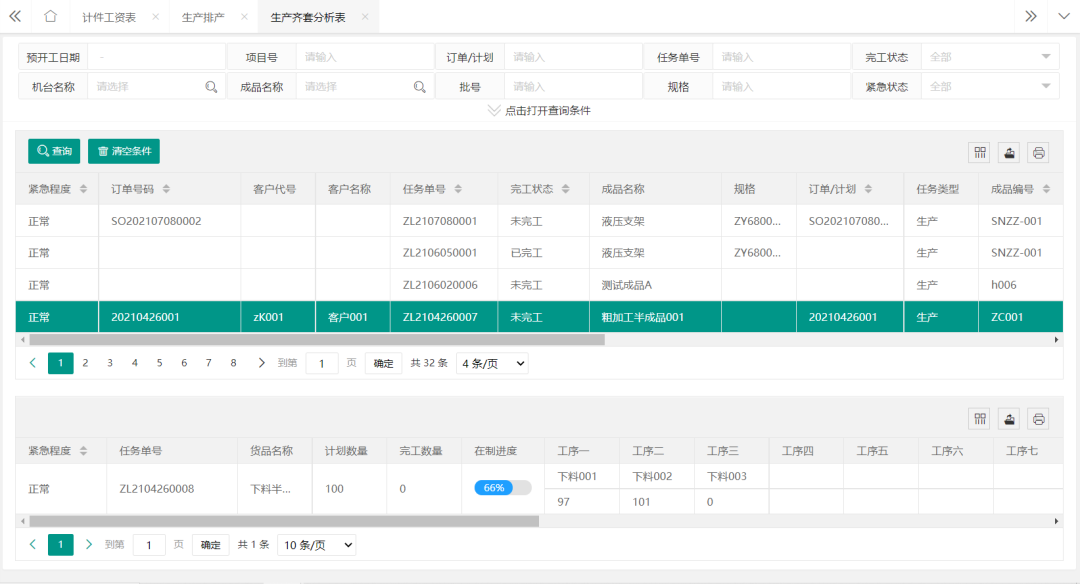The image size is (1080, 584).
Task: Click the upper table print icon
Action: click(1038, 152)
